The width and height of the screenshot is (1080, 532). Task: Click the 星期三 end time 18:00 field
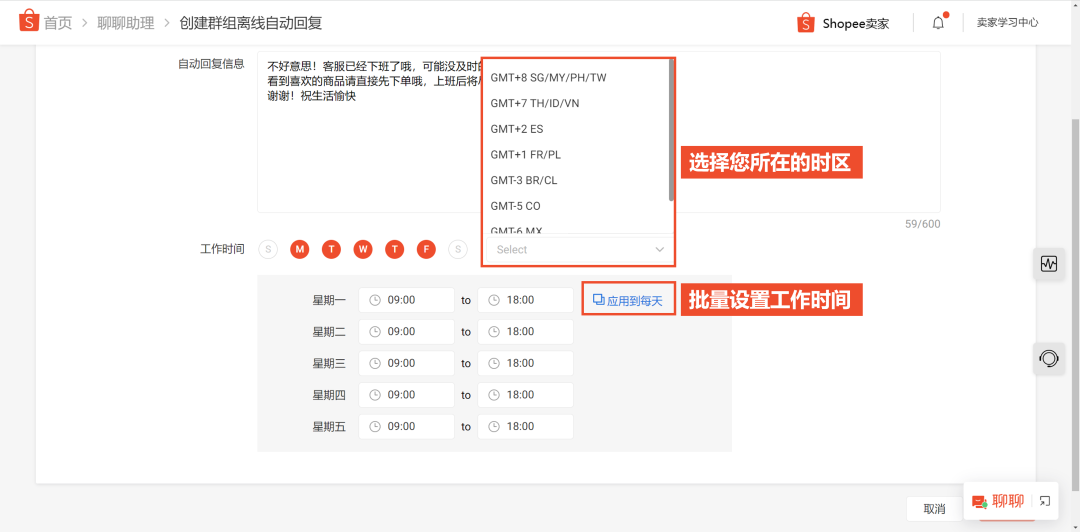[525, 363]
